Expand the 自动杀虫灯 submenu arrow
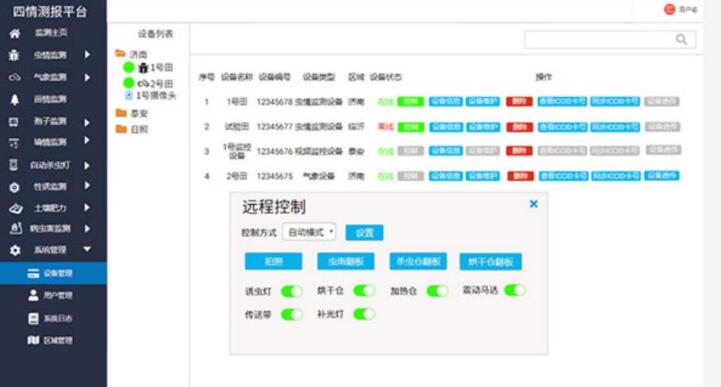721x387 pixels. [x=87, y=165]
